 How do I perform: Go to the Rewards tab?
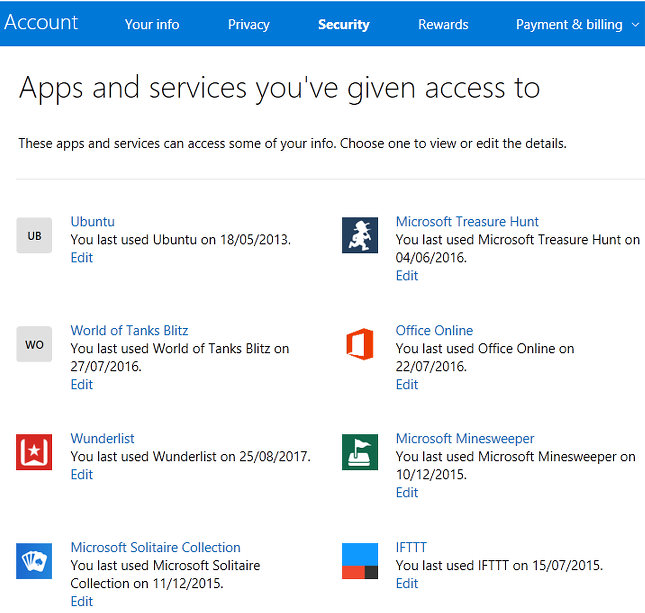(x=443, y=24)
